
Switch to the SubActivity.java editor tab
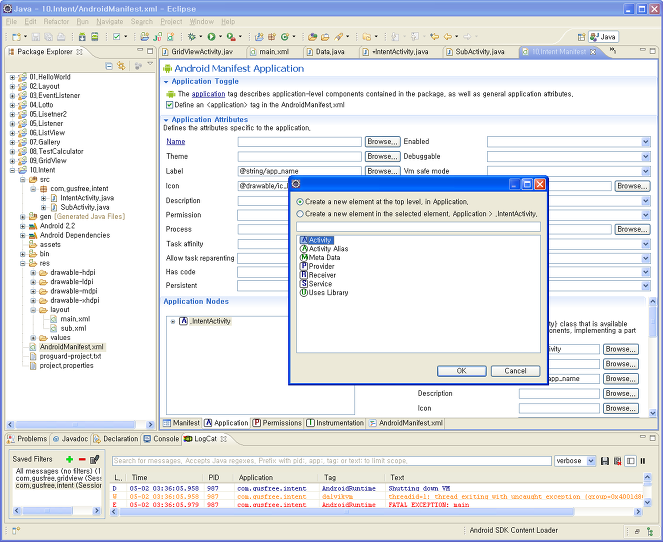click(479, 52)
